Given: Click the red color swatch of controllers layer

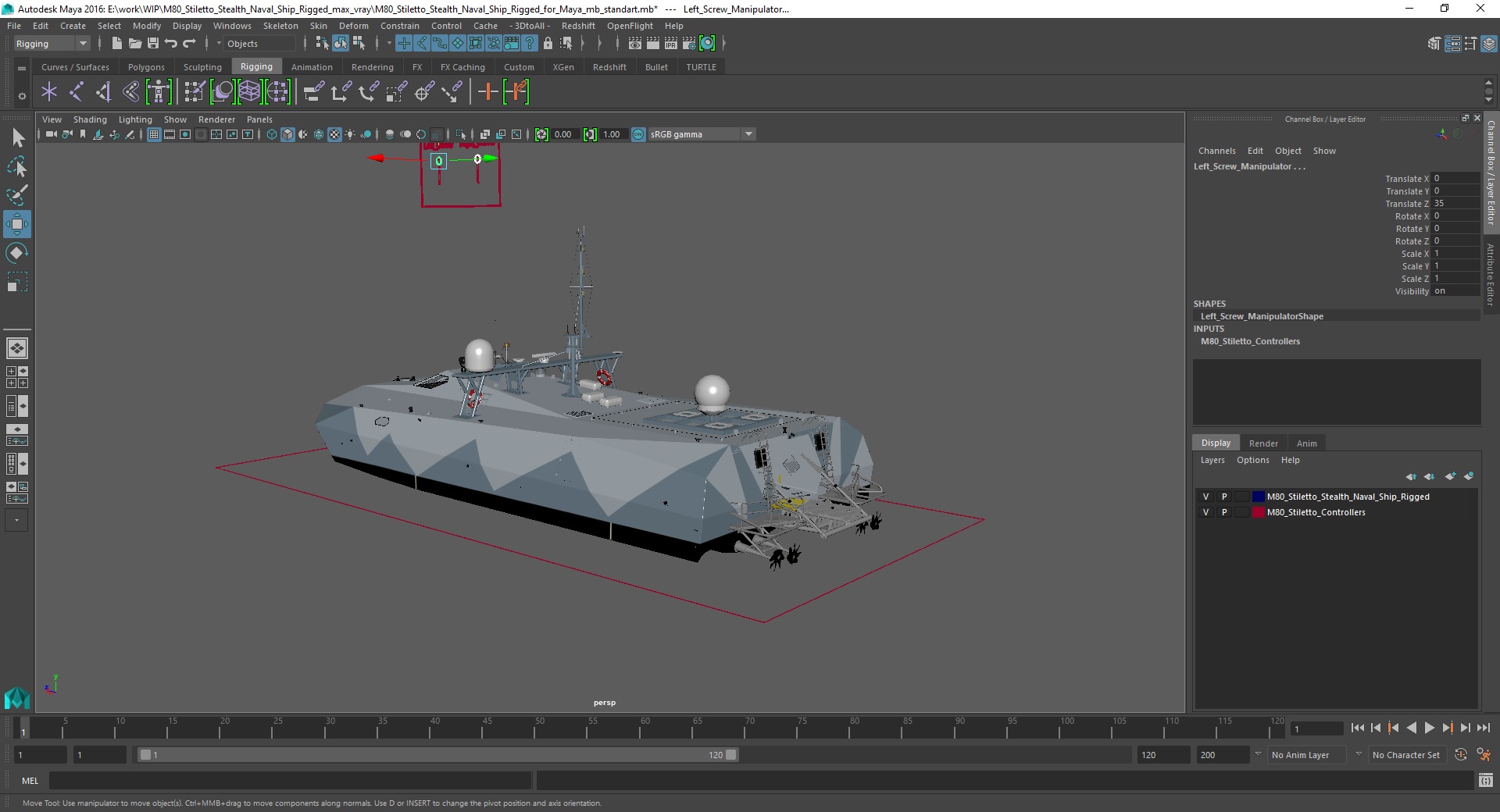Looking at the screenshot, I should point(1258,512).
